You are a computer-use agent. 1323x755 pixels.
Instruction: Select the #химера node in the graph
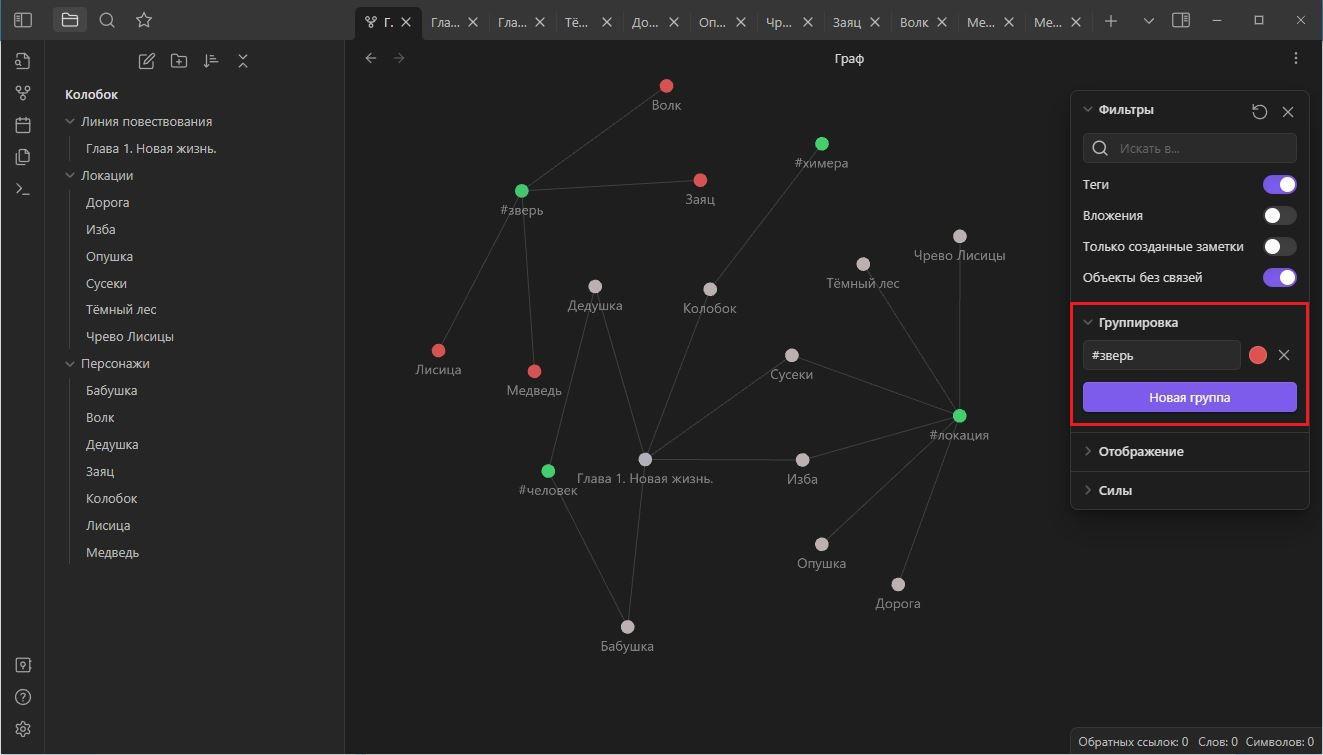coord(821,144)
